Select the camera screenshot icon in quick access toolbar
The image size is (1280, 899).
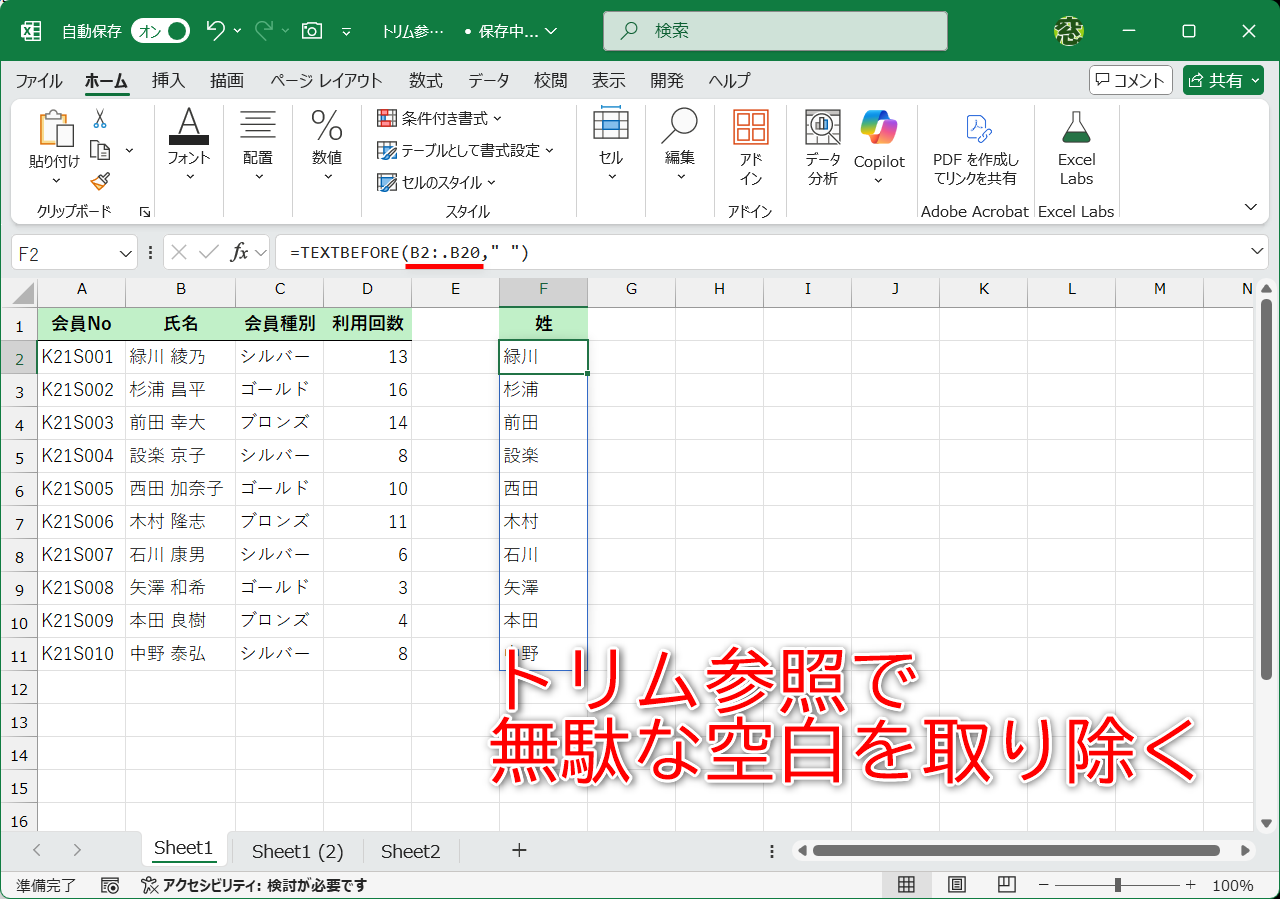[x=310, y=31]
